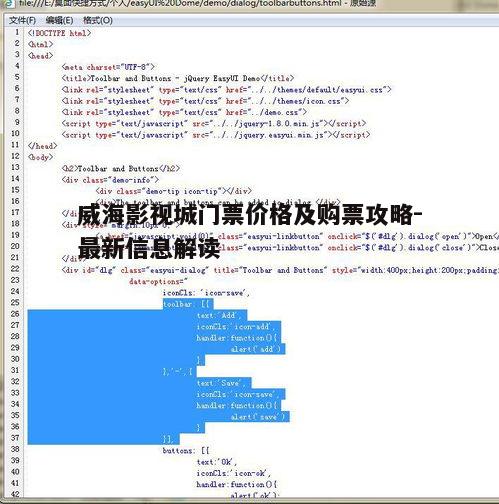Click line number 36 in the gutter
This screenshot has height=504, width=499.
coord(15,427)
